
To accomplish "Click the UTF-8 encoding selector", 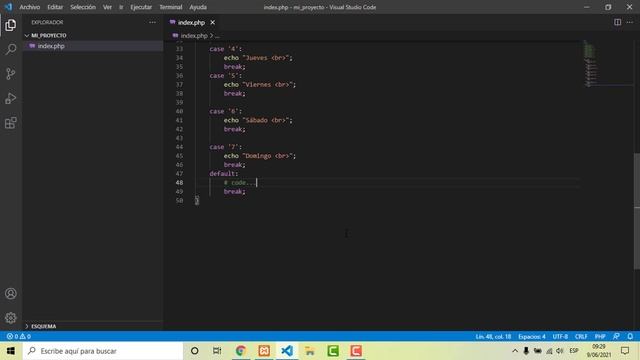I will tap(560, 336).
